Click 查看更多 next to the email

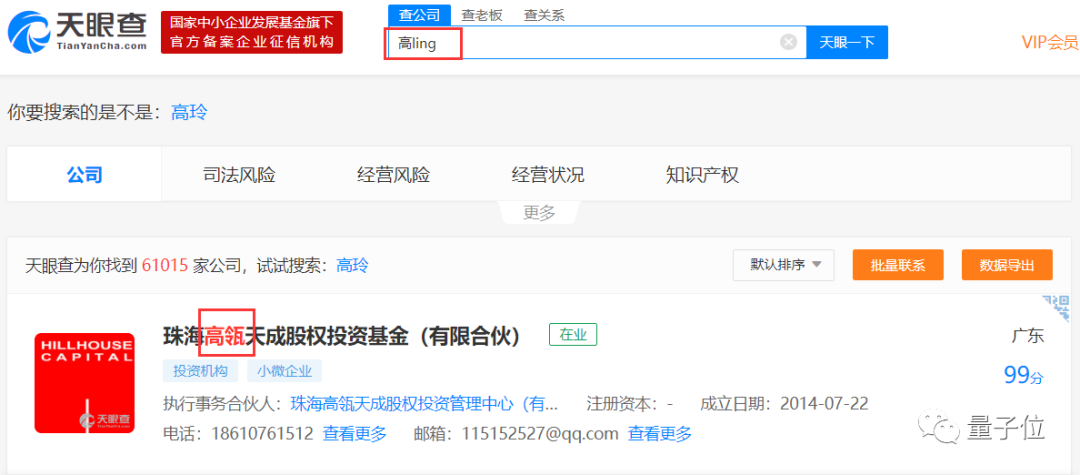click(x=660, y=434)
